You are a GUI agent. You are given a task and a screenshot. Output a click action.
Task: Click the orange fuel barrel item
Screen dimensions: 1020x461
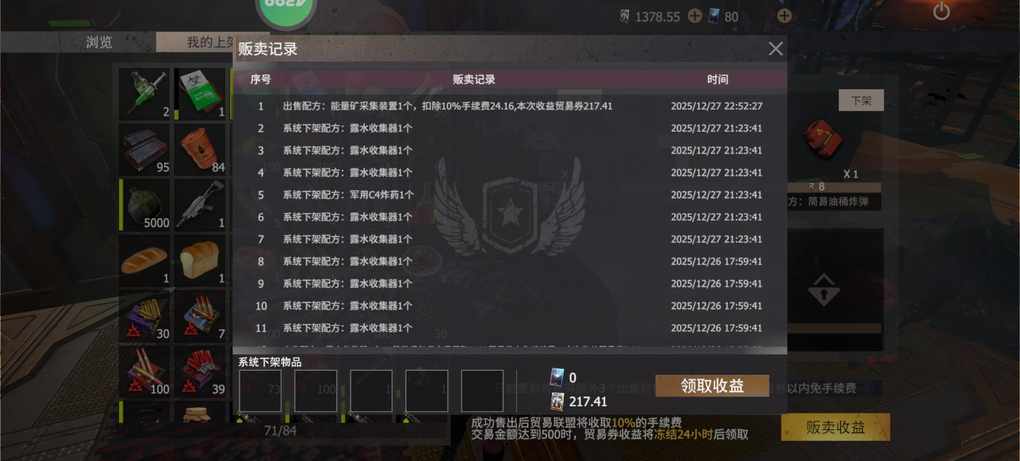[200, 149]
